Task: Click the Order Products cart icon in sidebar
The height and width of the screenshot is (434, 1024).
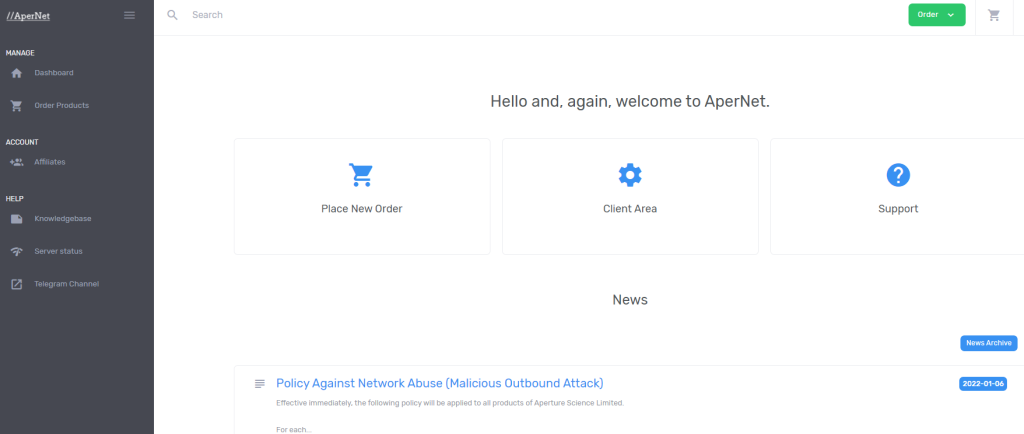Action: [17, 106]
